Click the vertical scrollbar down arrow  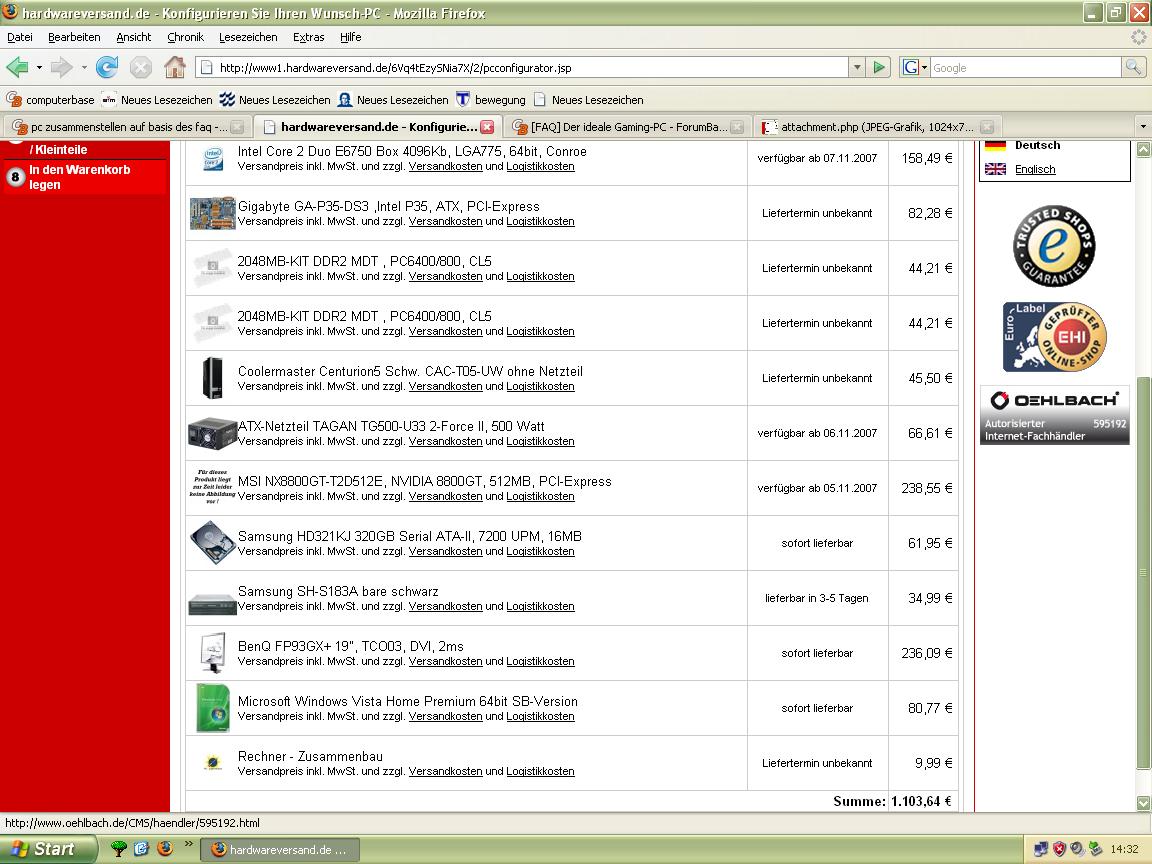(1143, 803)
